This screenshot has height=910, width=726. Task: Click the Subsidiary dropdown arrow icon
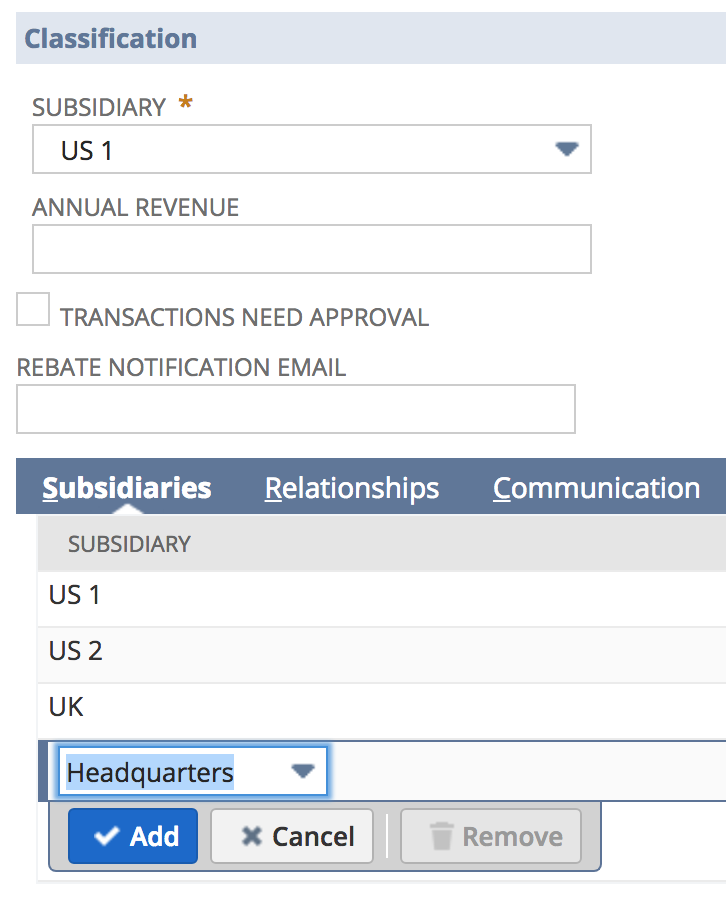(566, 149)
